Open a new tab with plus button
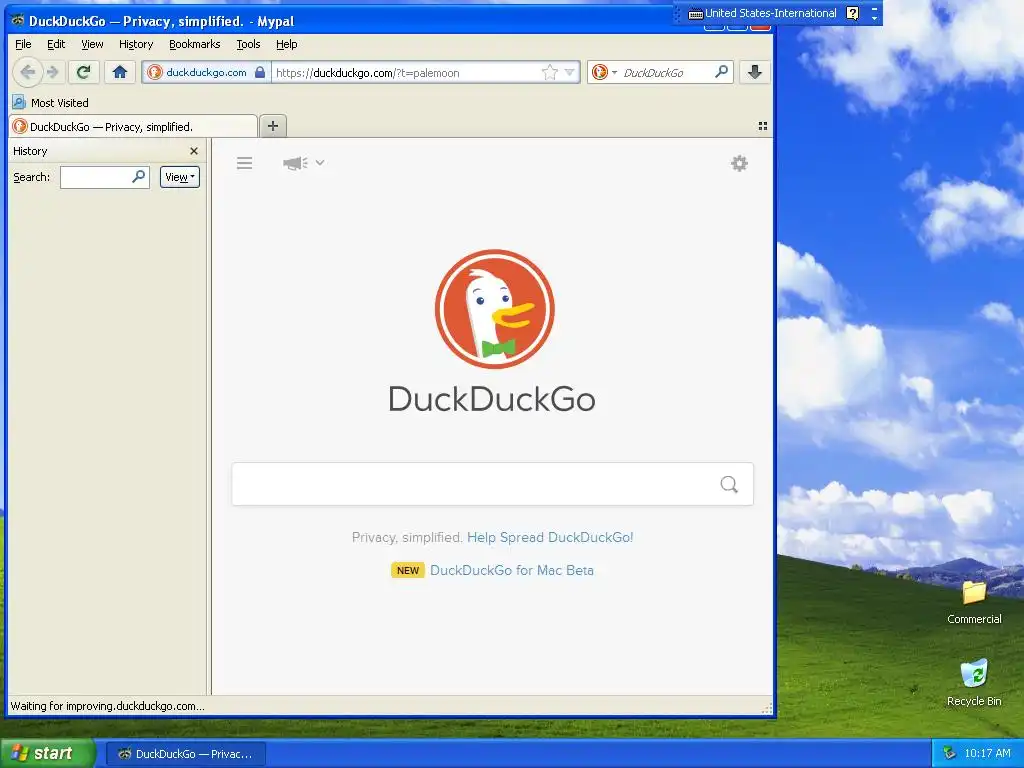This screenshot has height=768, width=1024. [273, 126]
